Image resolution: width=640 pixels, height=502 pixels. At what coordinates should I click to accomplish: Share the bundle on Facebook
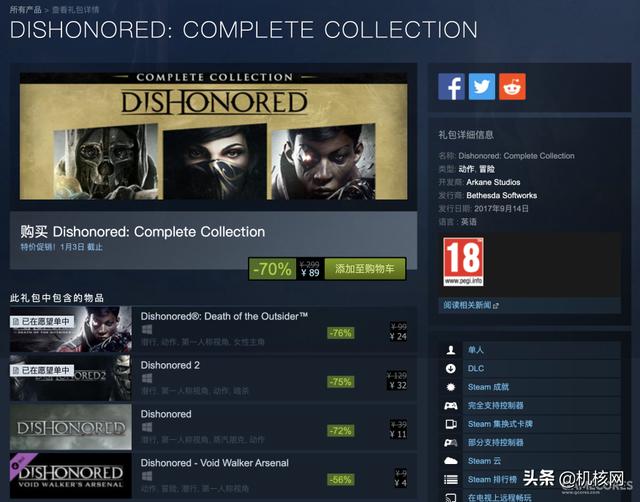click(x=451, y=87)
